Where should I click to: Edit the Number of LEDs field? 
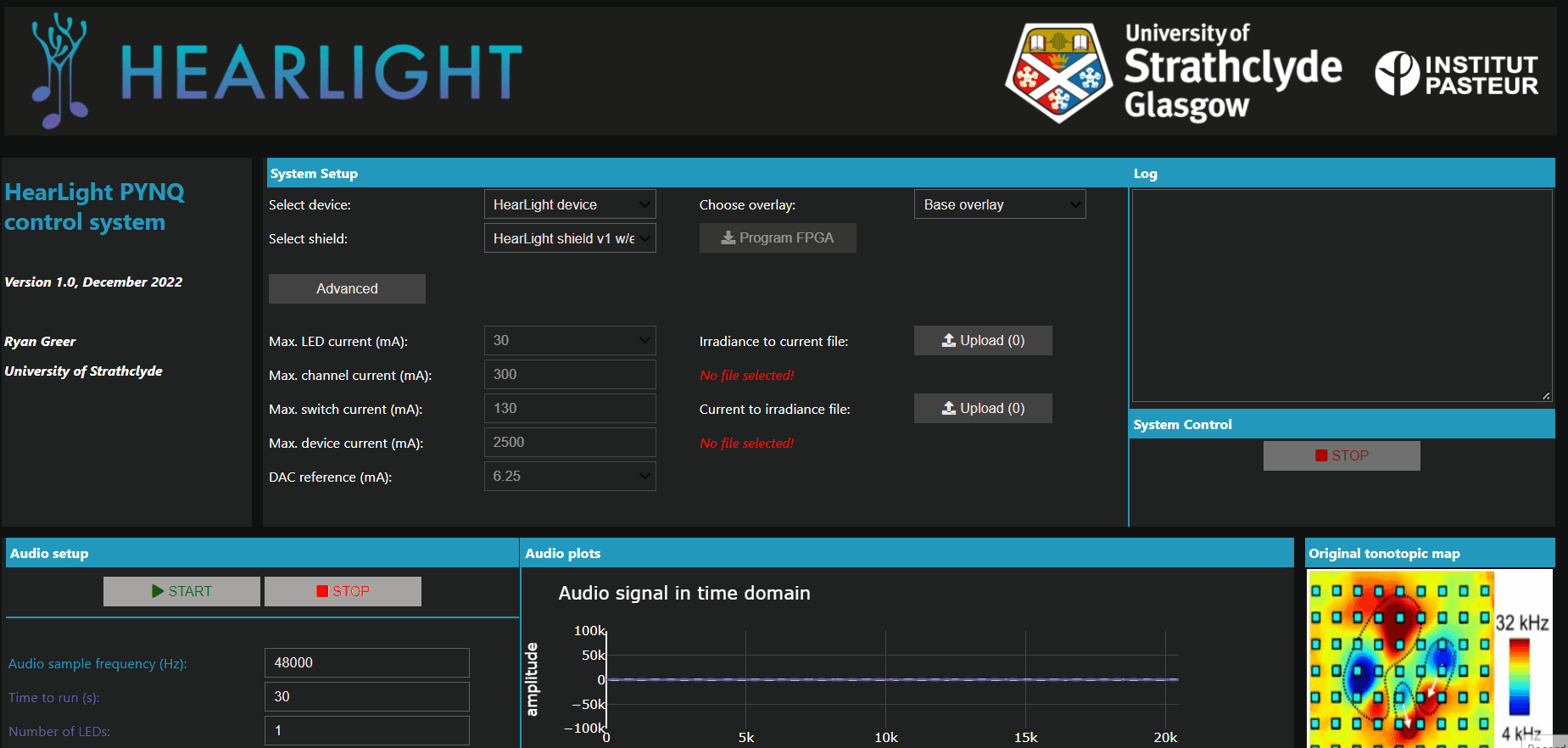pyautogui.click(x=367, y=730)
